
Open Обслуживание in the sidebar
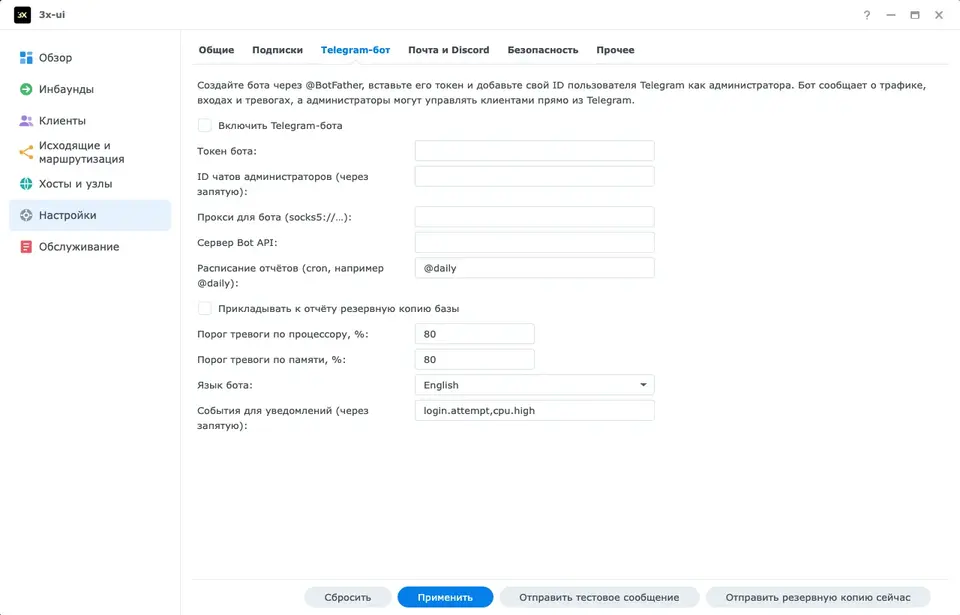[x=90, y=247]
